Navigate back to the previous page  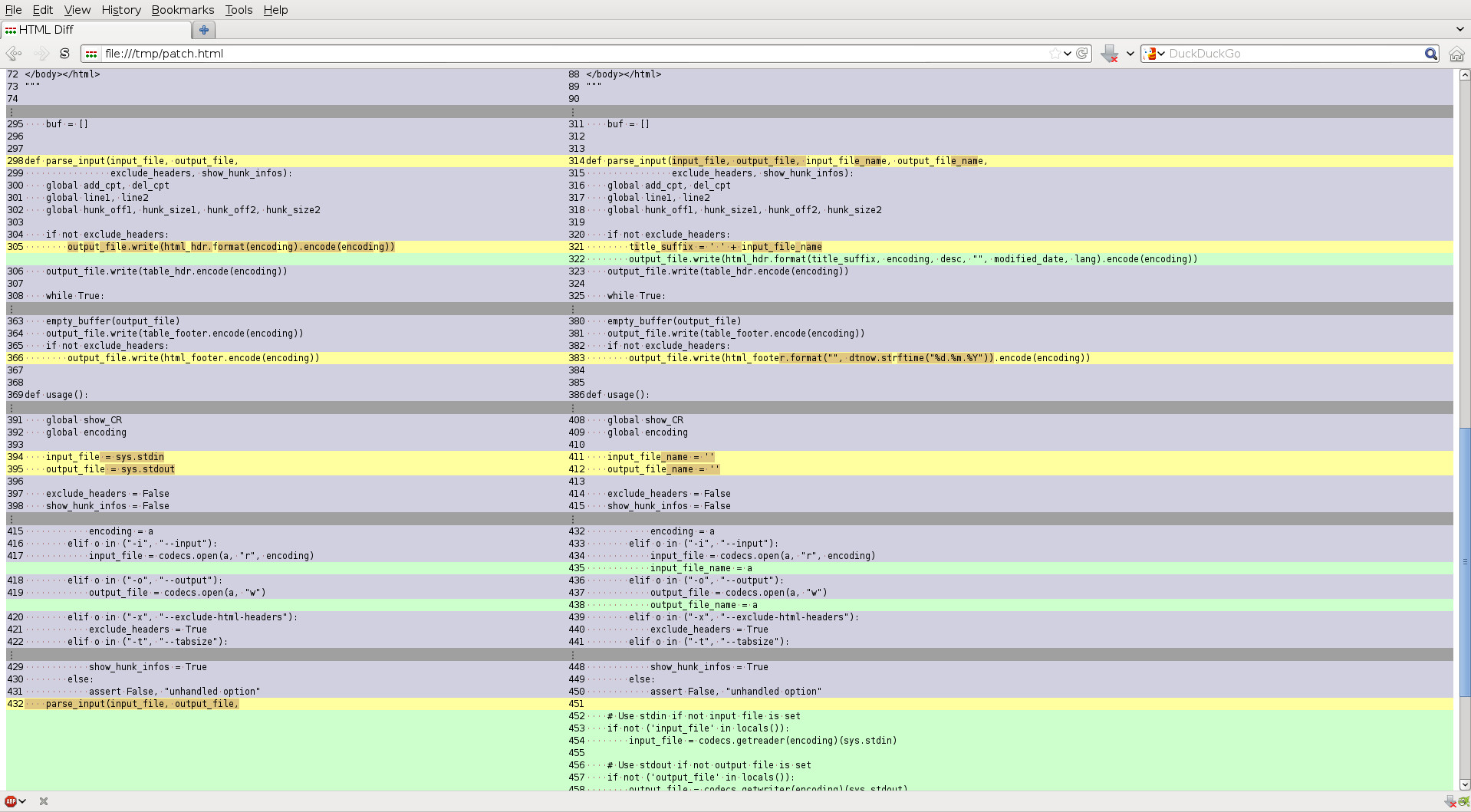coord(14,54)
